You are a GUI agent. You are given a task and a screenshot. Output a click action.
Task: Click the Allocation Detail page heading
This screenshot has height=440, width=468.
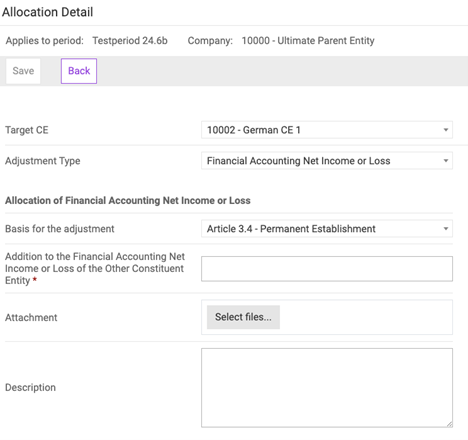point(48,12)
